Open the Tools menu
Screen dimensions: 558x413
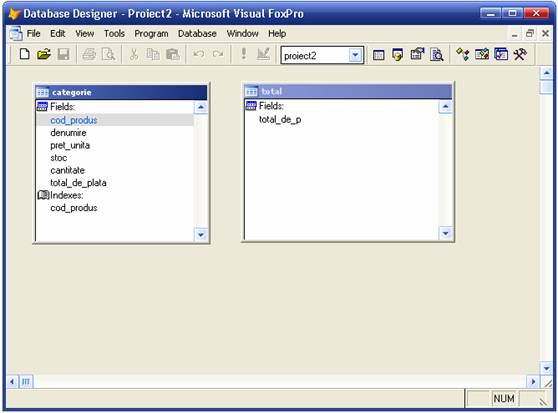114,34
